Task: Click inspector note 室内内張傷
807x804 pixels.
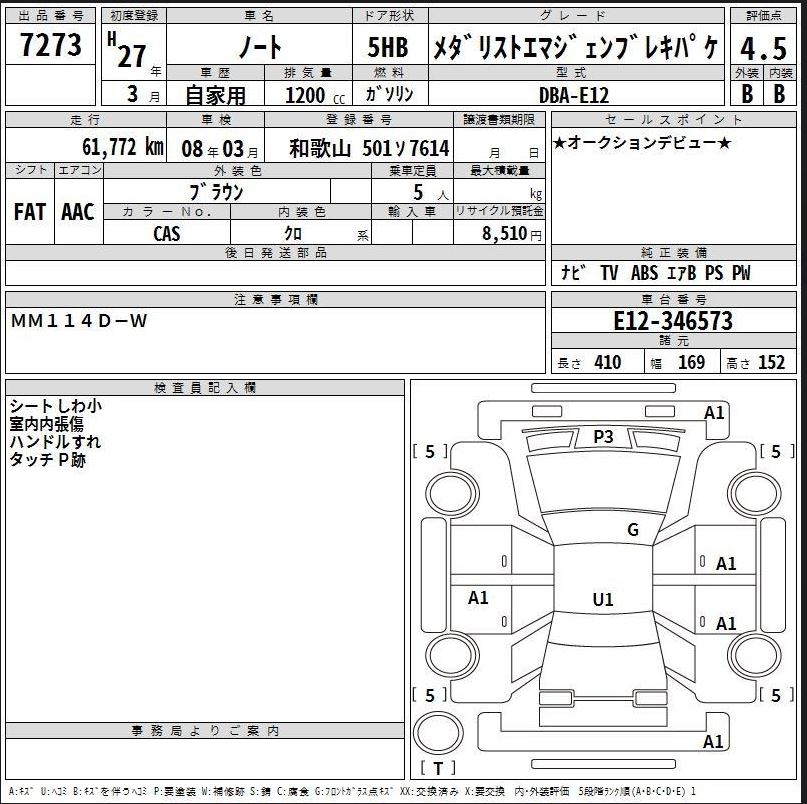Action: click(46, 424)
